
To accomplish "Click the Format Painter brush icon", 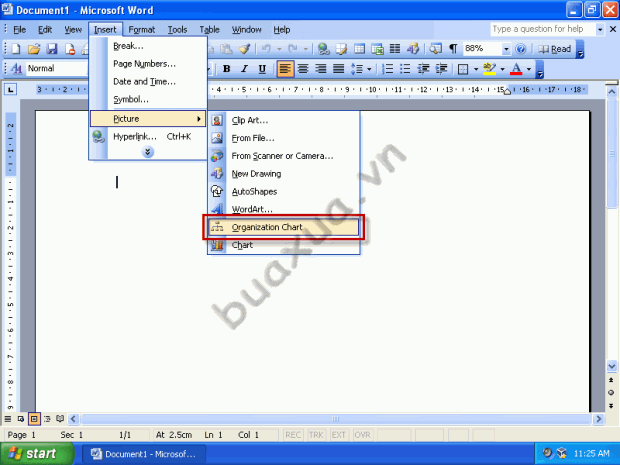I will 244,49.
